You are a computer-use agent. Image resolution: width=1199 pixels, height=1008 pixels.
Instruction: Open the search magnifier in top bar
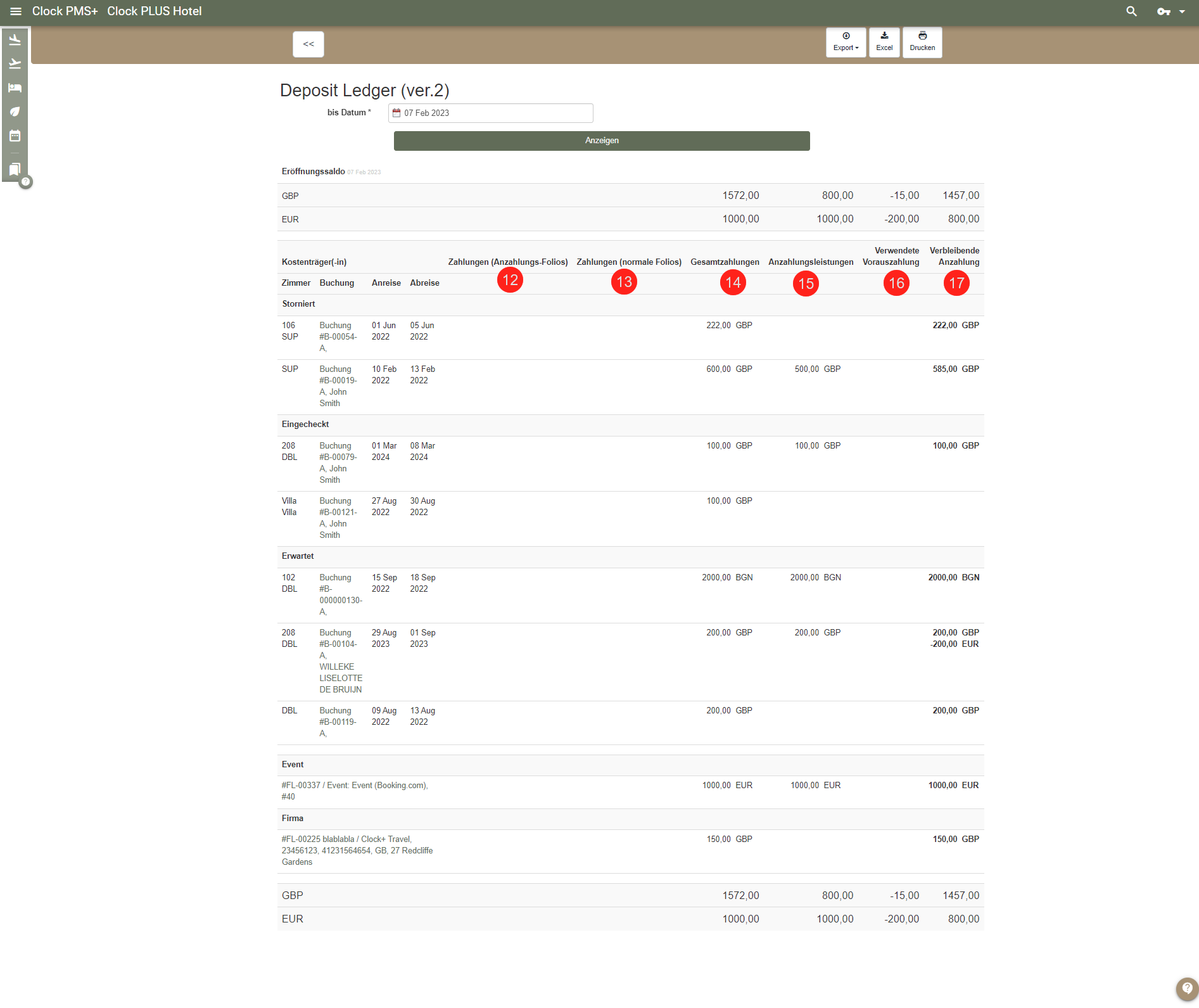click(1131, 11)
